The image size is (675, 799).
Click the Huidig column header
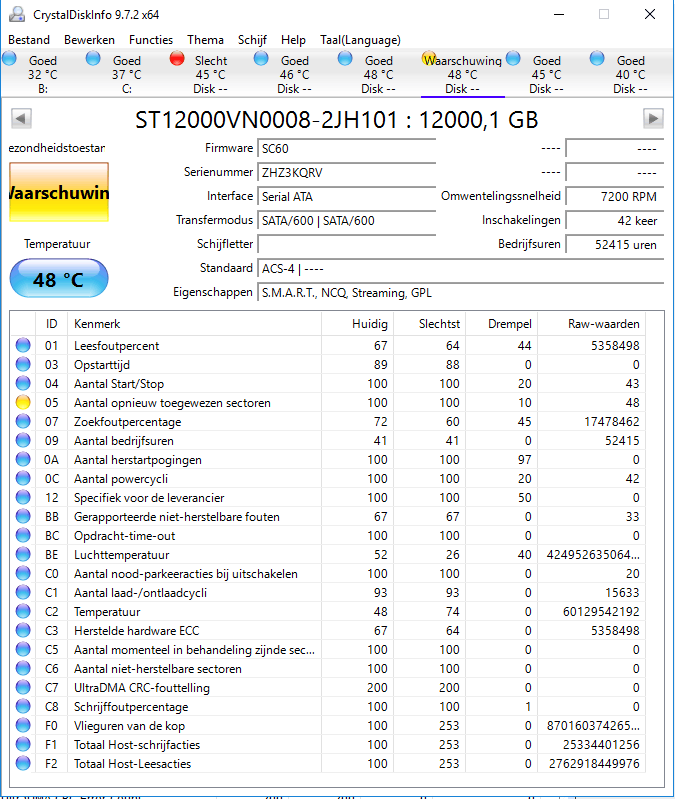coord(357,324)
